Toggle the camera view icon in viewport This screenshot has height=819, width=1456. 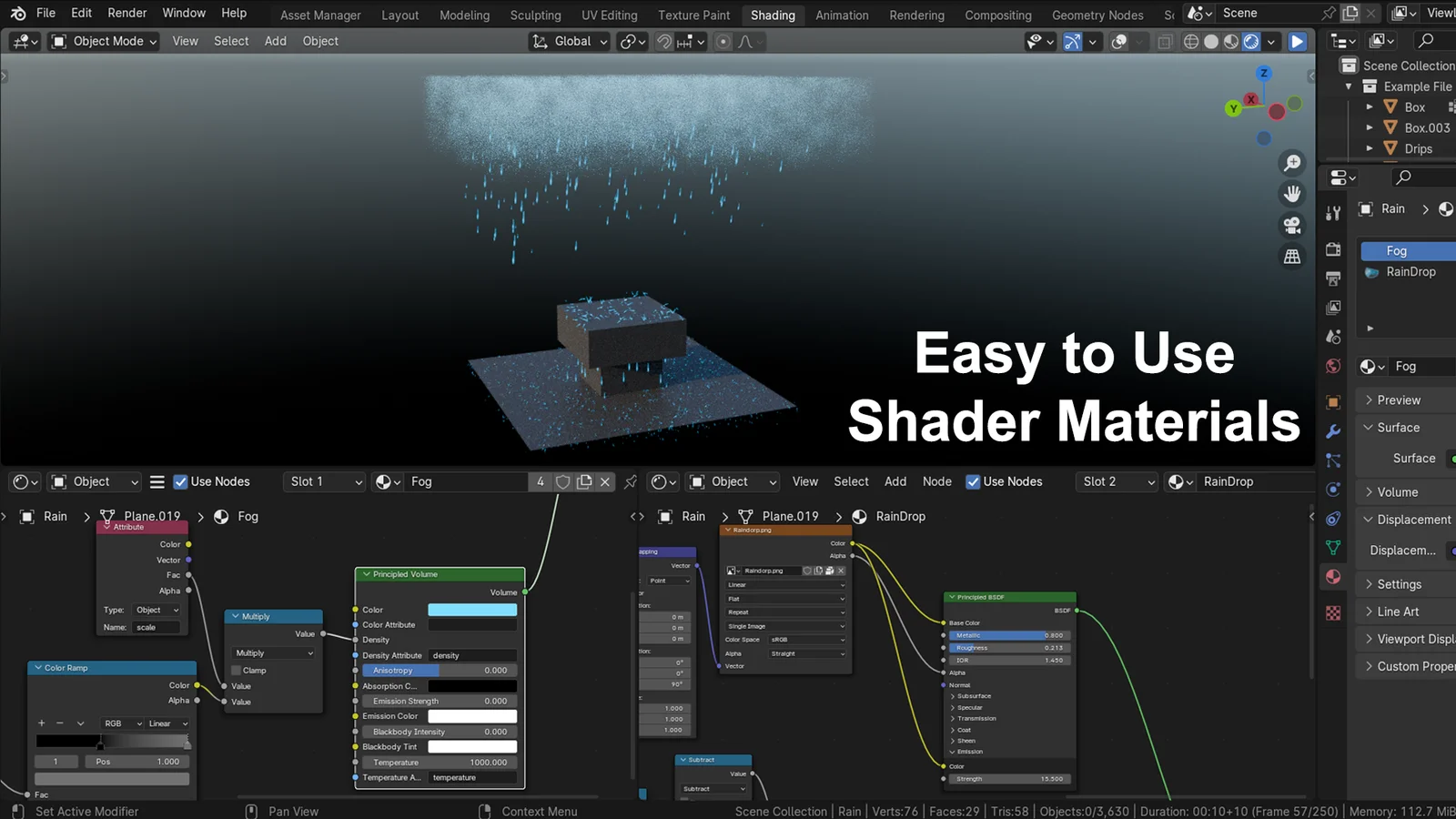pos(1292,225)
